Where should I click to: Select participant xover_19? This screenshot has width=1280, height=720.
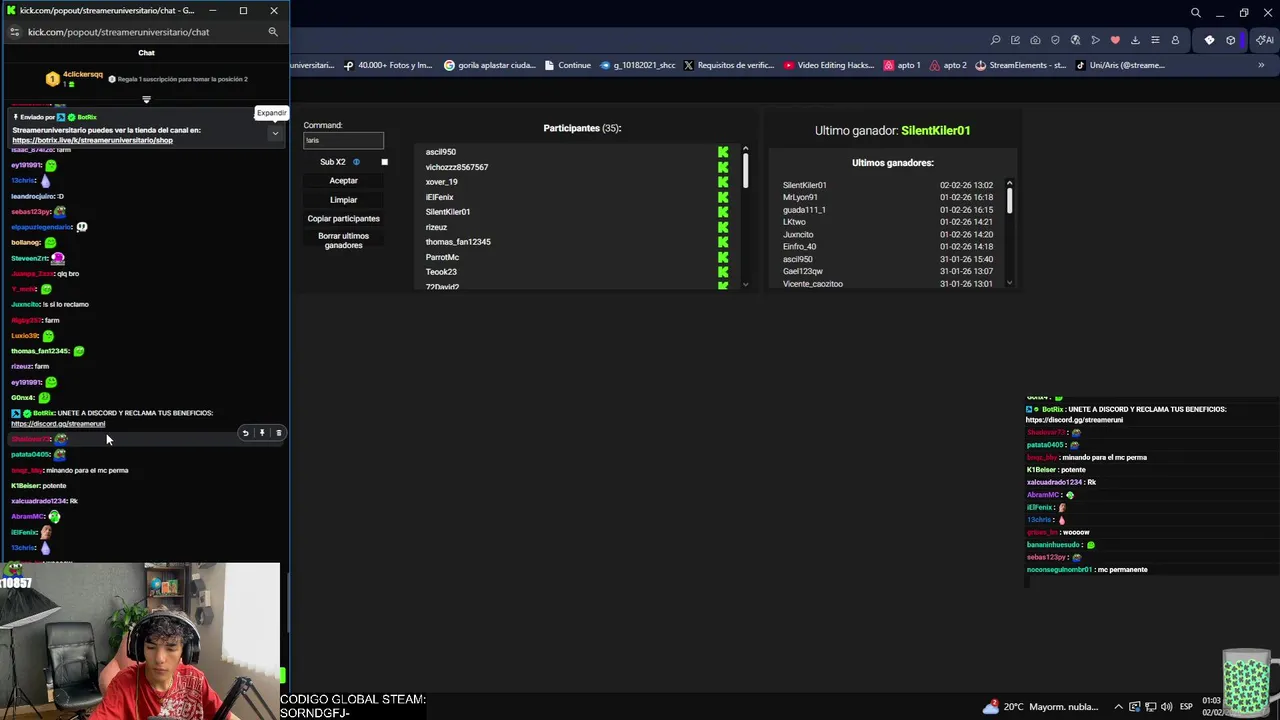[x=441, y=182]
